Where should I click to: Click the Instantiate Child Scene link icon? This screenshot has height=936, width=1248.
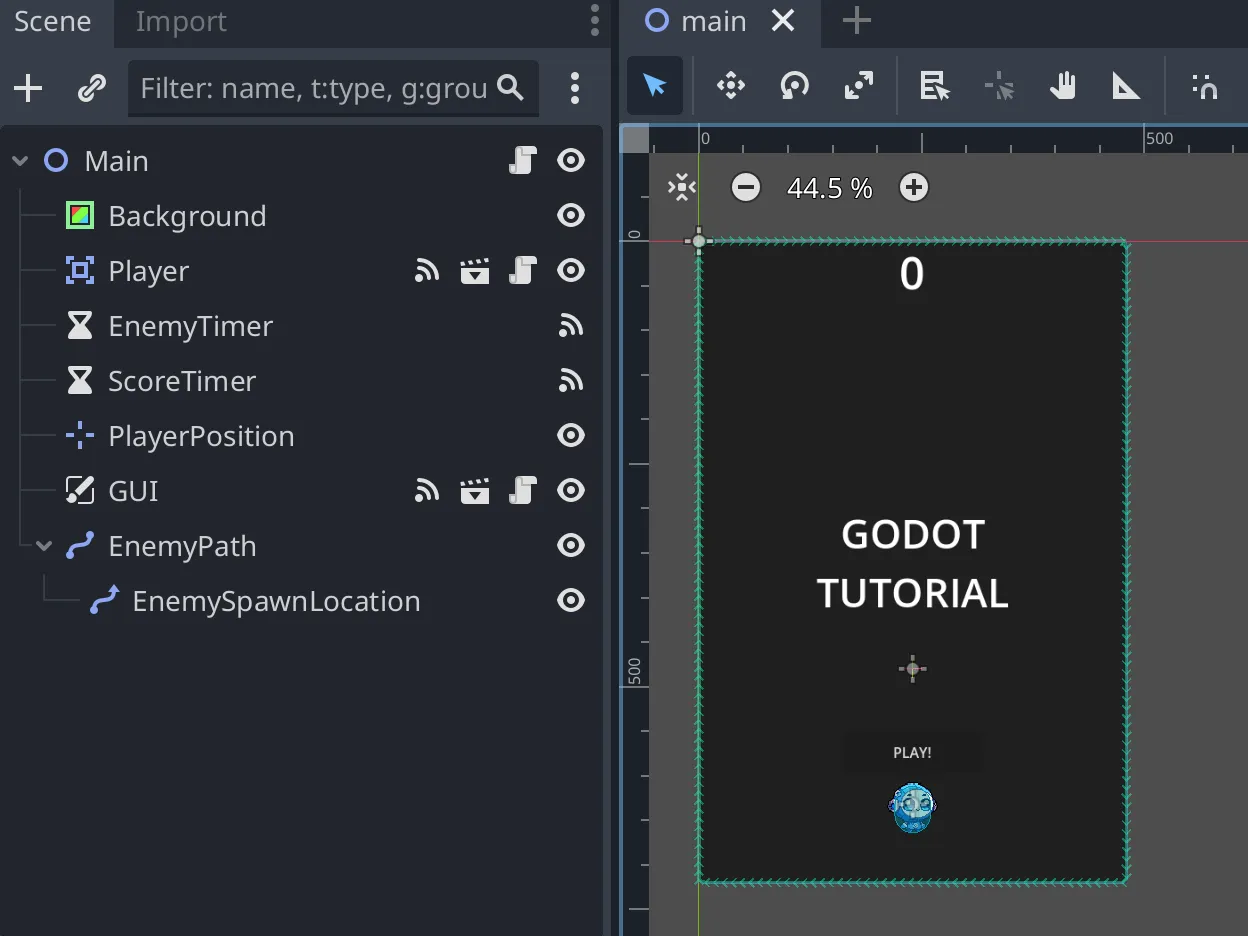(x=92, y=89)
